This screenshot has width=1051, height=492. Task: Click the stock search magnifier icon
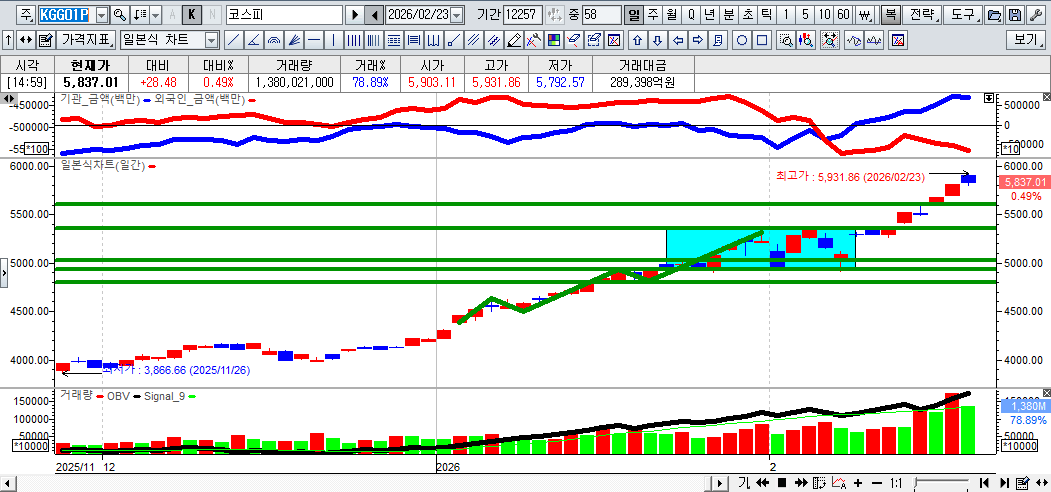(x=119, y=15)
